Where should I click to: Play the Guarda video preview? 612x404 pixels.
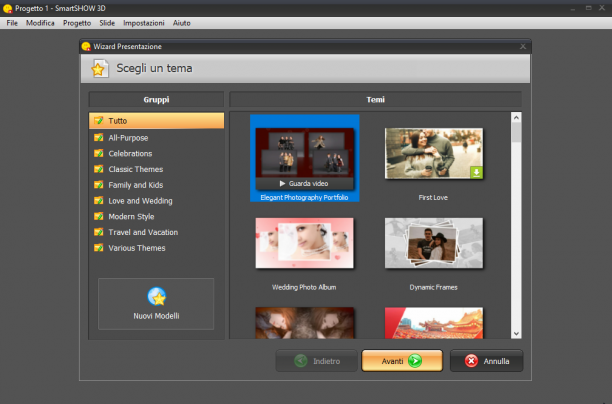(x=304, y=183)
